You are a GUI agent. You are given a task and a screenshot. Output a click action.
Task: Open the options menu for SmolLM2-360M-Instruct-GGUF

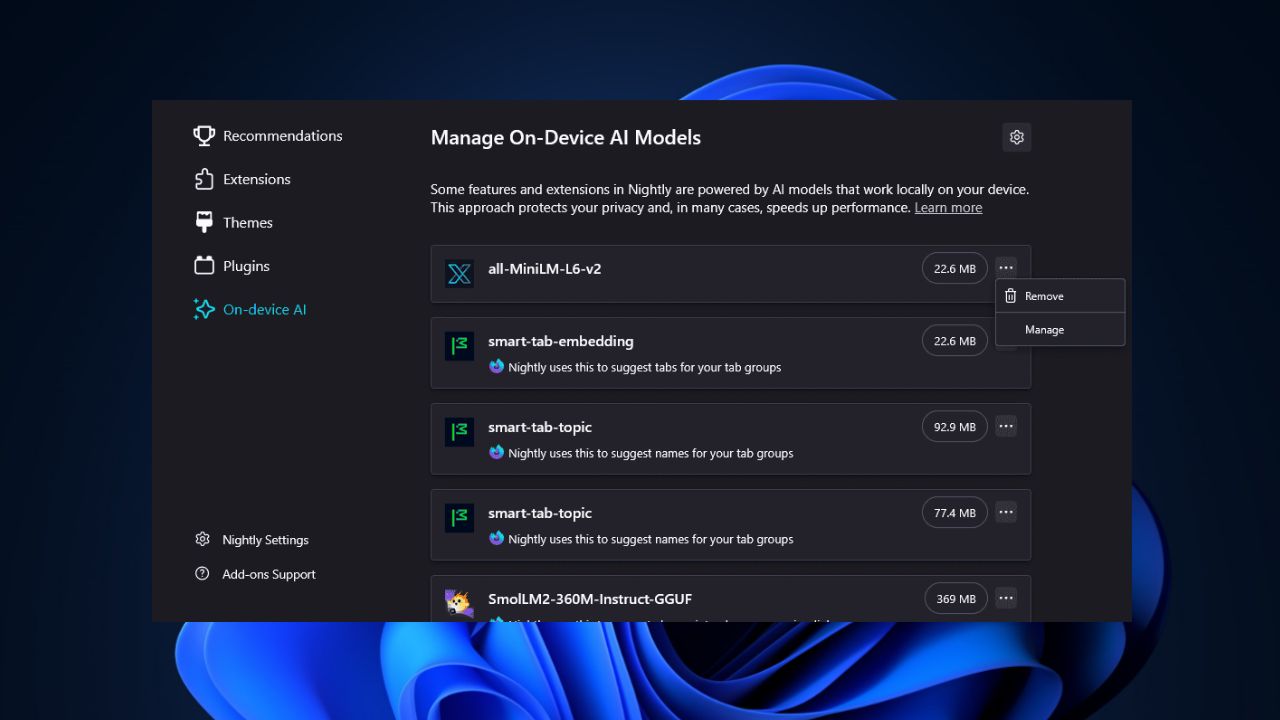(1006, 598)
